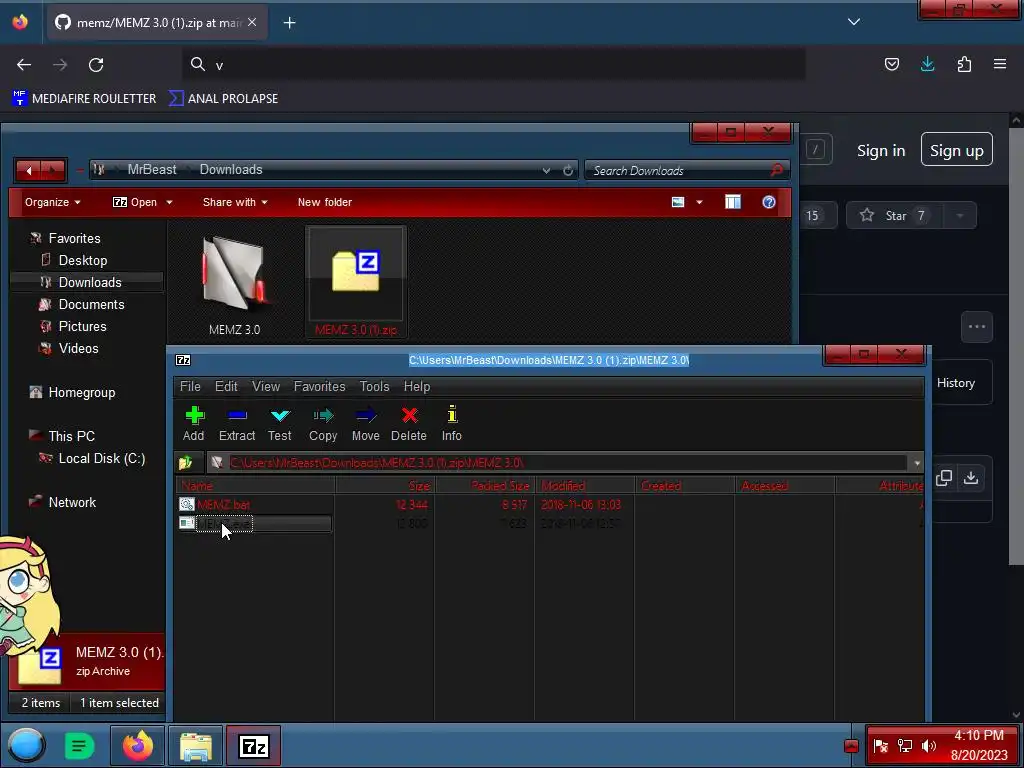Open the 7-Zip File menu

pyautogui.click(x=190, y=387)
